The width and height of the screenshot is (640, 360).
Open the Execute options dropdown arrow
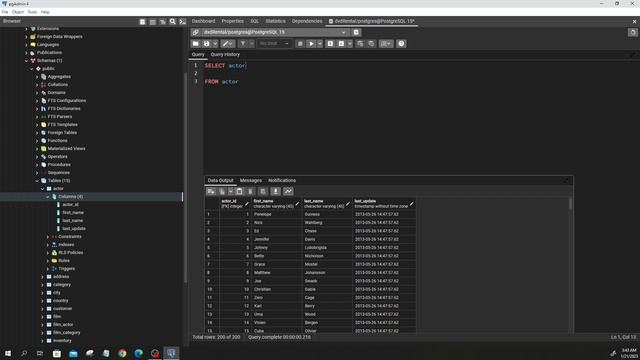(320, 44)
